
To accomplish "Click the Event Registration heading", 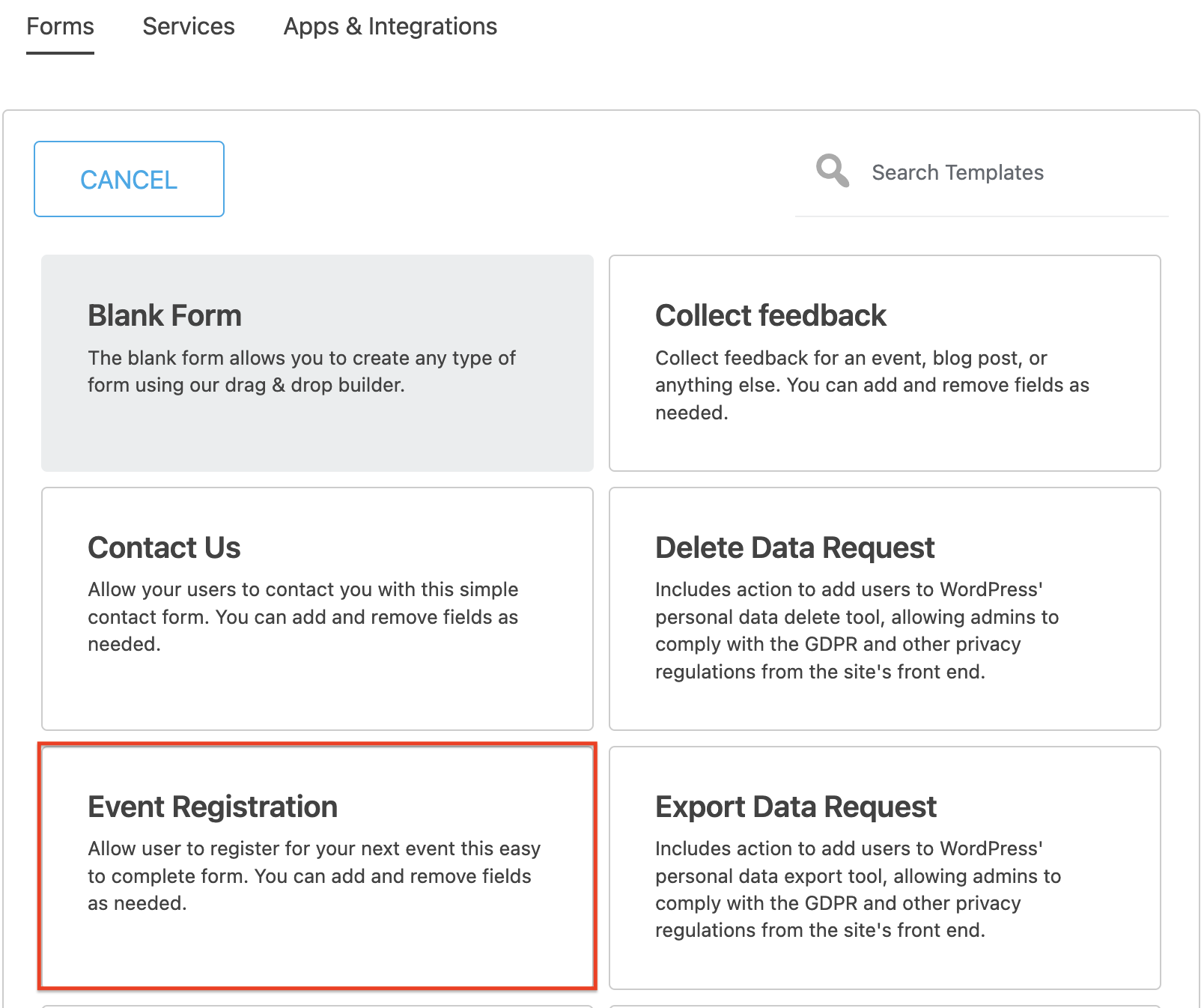I will click(x=212, y=807).
